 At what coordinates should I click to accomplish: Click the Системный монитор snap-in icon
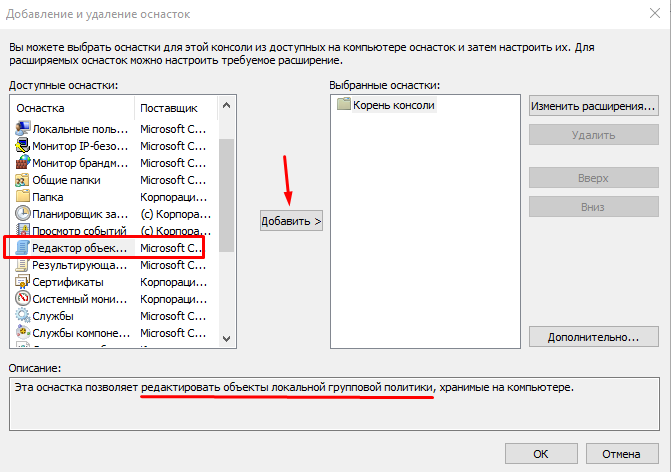pyautogui.click(x=22, y=299)
